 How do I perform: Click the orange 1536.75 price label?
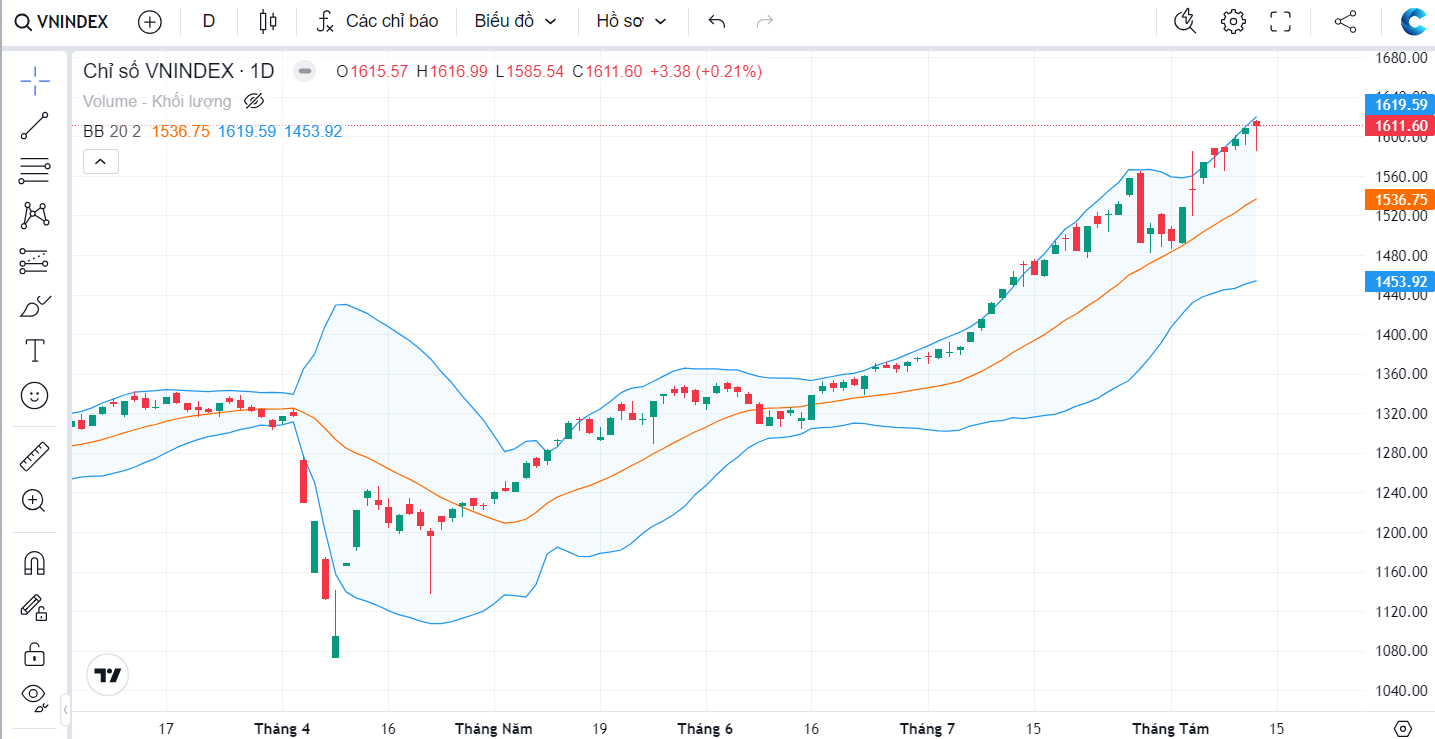(x=1399, y=200)
